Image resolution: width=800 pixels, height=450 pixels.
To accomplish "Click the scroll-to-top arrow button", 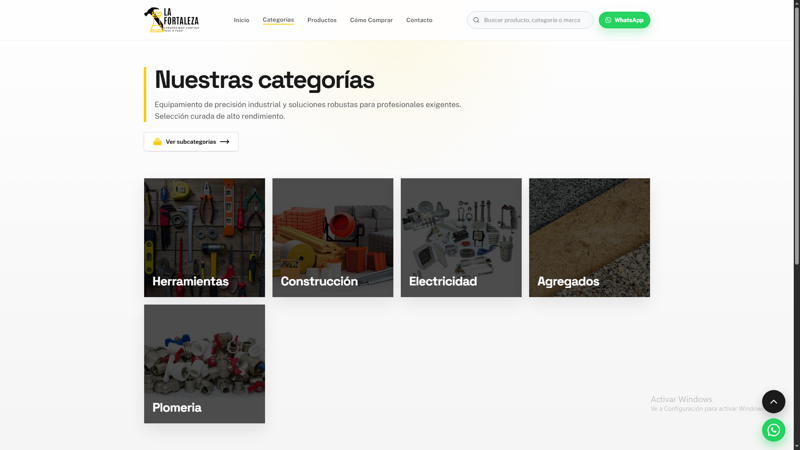I will (x=773, y=402).
